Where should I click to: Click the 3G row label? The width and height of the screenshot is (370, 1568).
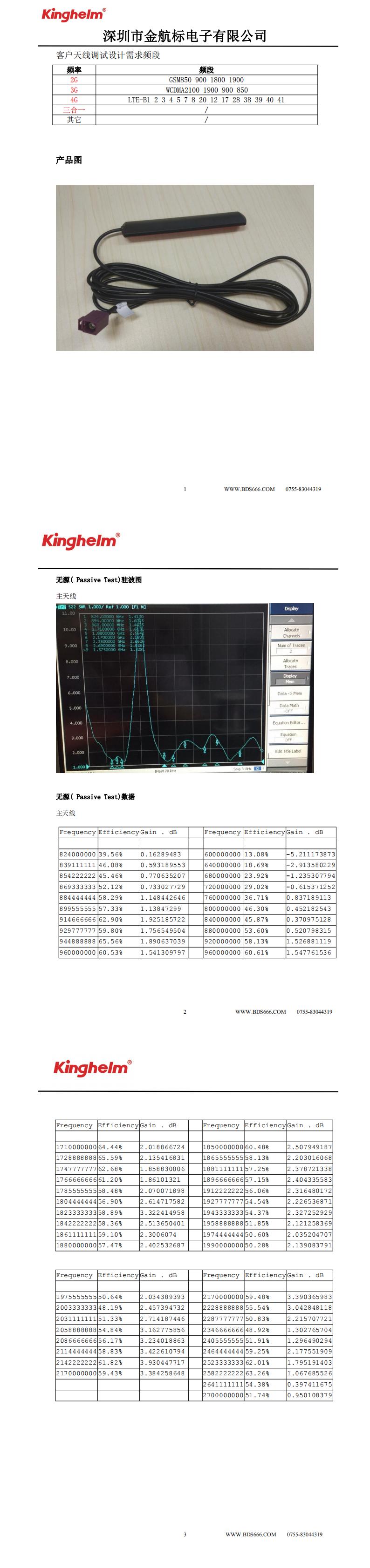click(74, 89)
